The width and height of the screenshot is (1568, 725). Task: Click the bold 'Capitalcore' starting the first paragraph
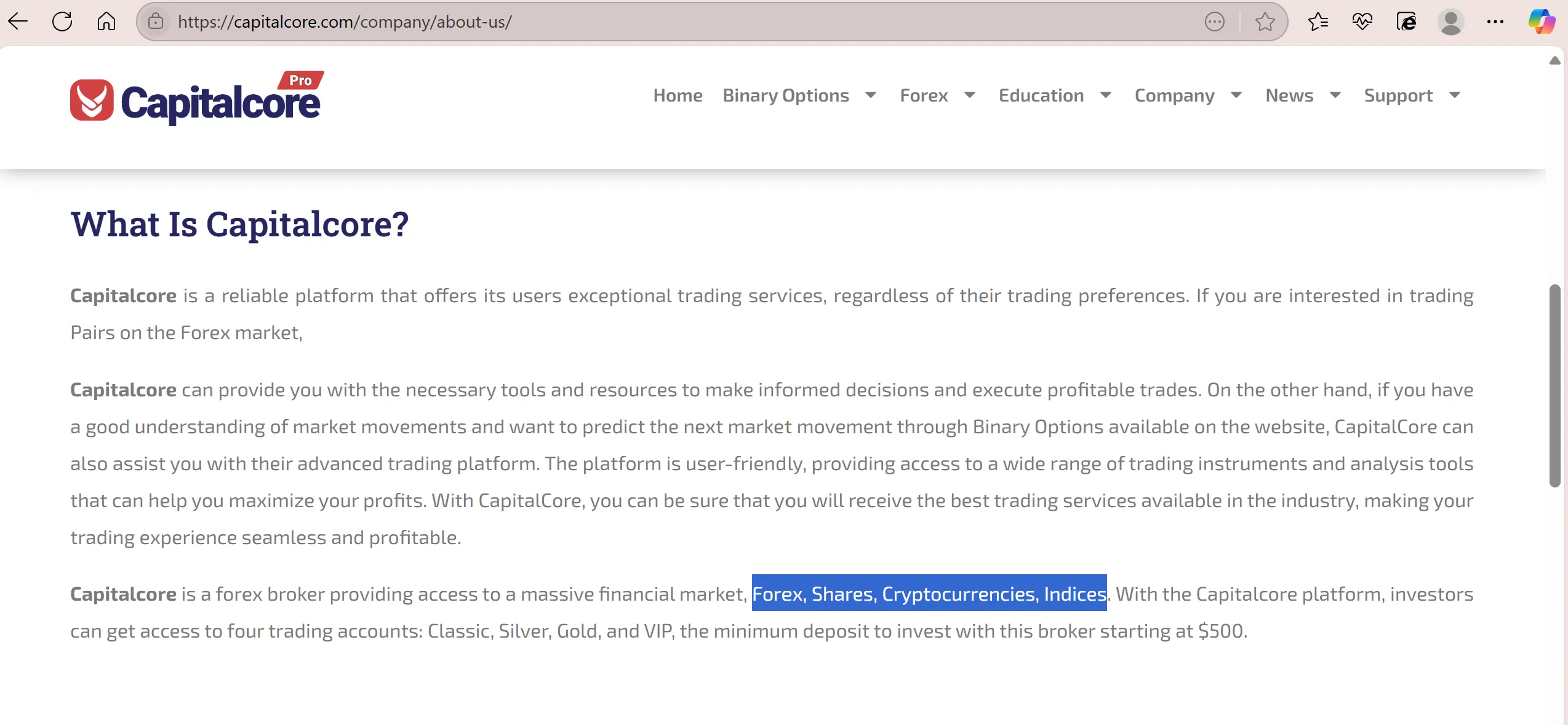pyautogui.click(x=123, y=296)
